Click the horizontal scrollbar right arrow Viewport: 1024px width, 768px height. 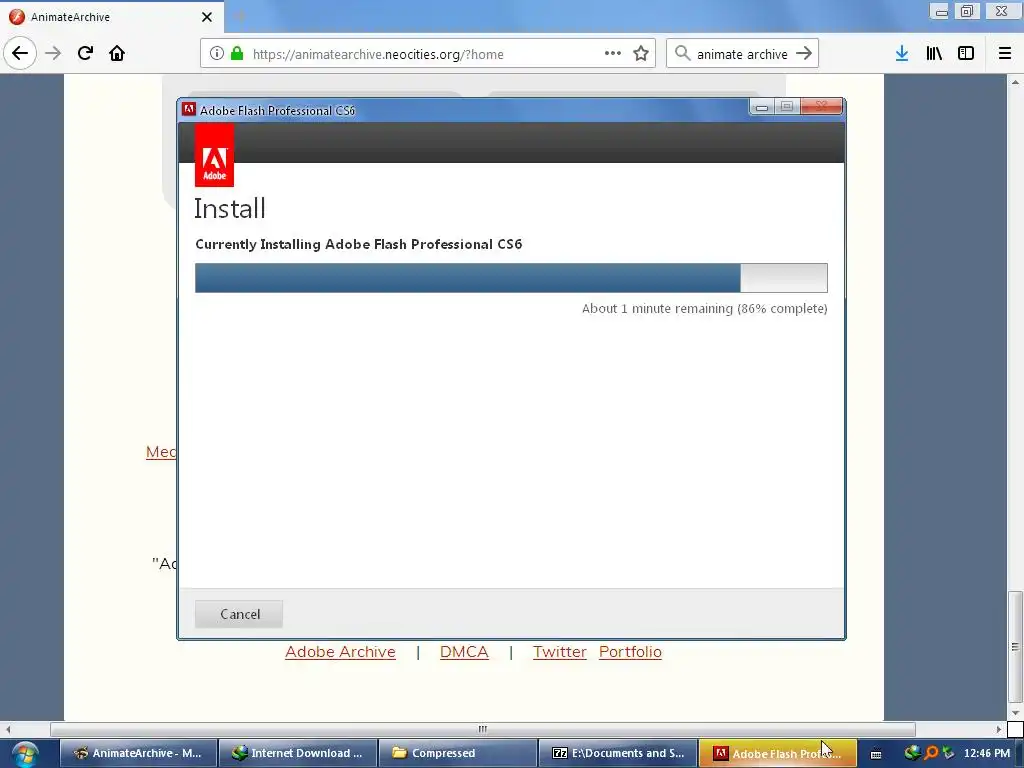998,729
